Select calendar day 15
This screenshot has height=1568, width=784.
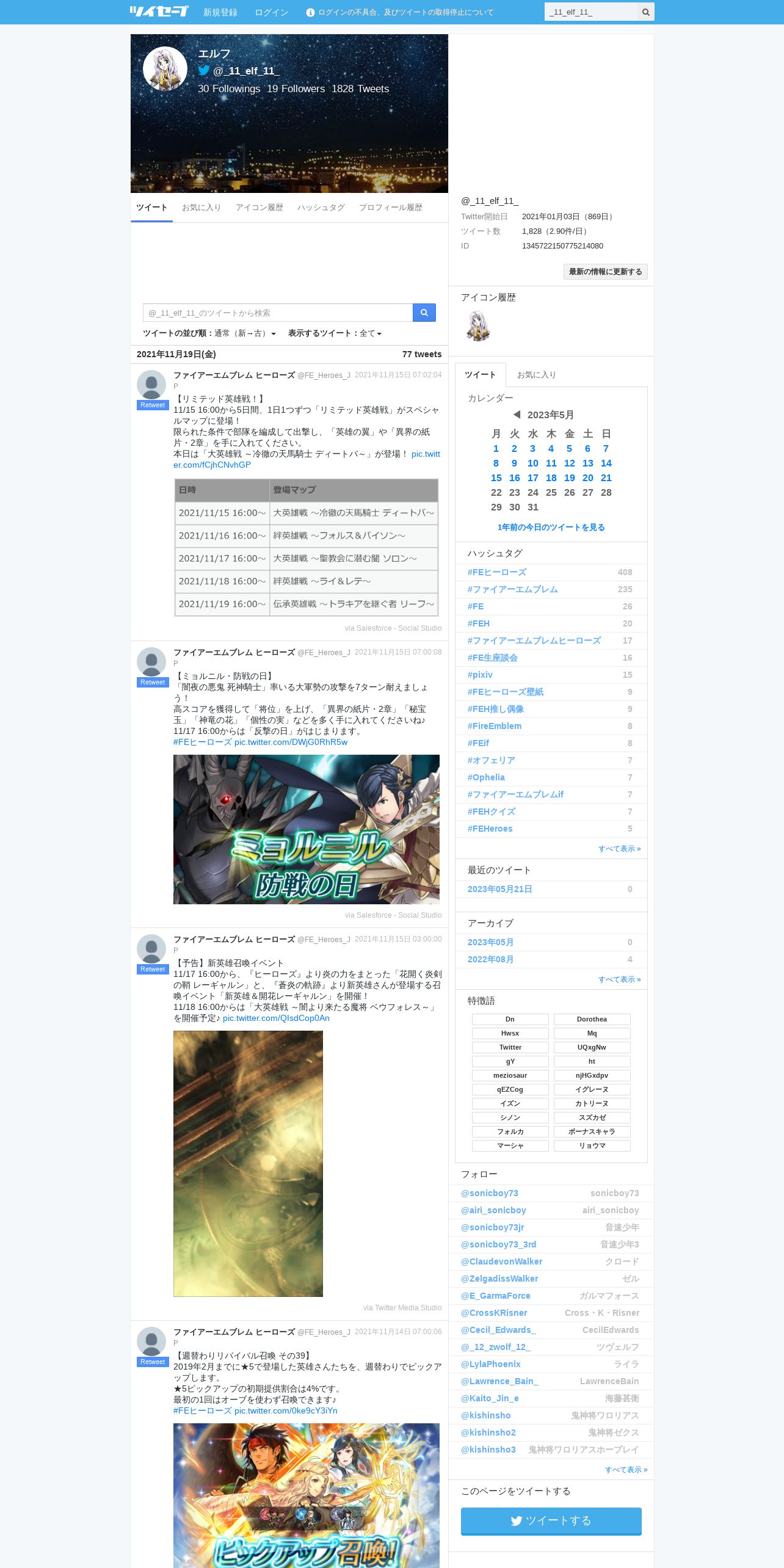point(496,478)
